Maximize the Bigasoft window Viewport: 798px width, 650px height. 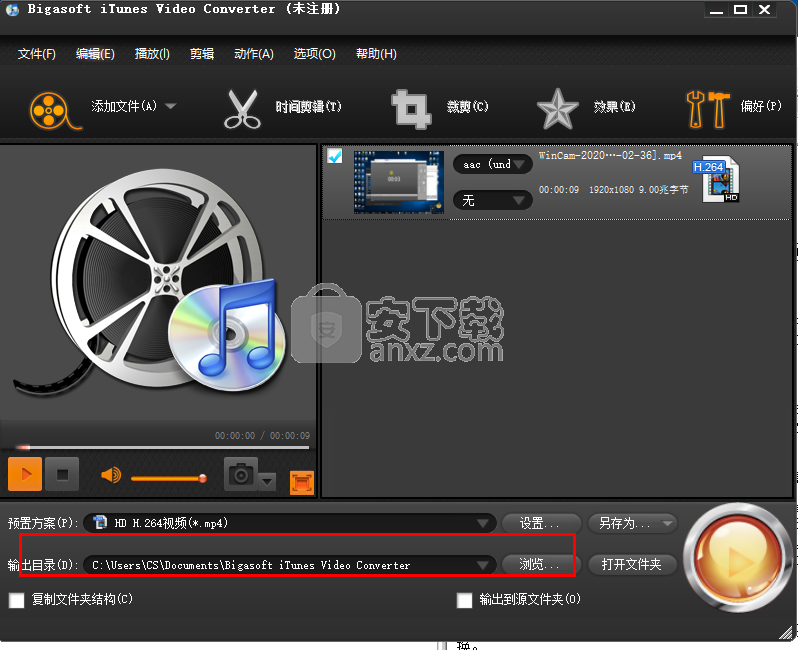(740, 10)
